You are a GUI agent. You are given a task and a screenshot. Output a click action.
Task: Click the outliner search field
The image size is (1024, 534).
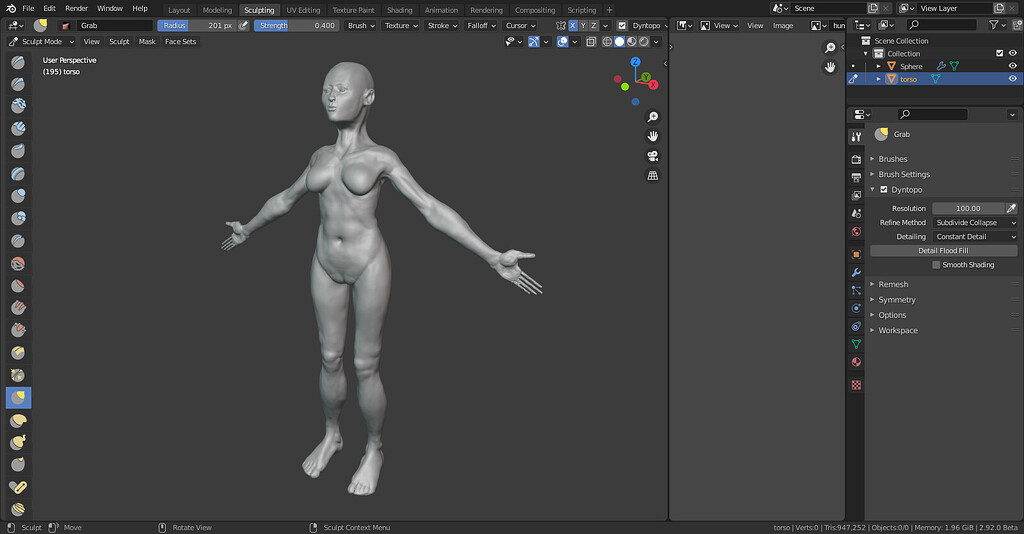click(941, 25)
